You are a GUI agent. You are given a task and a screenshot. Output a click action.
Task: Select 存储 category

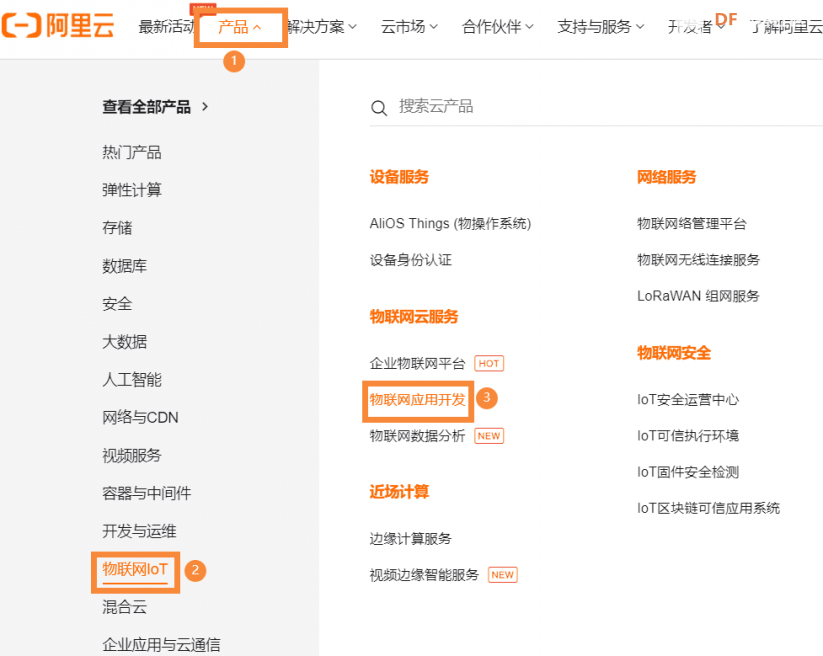[x=117, y=228]
